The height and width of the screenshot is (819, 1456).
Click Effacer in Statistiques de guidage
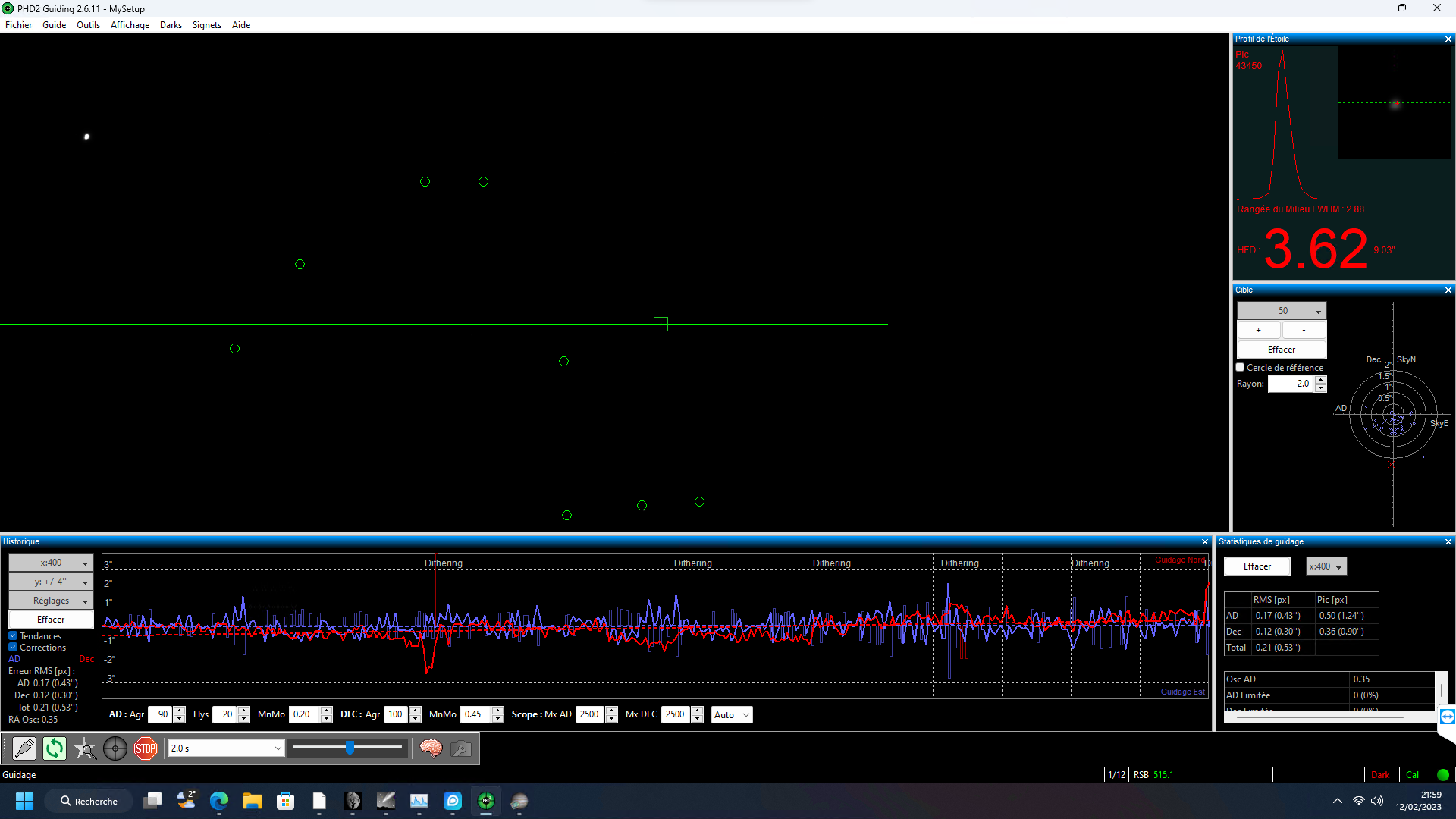coord(1257,566)
